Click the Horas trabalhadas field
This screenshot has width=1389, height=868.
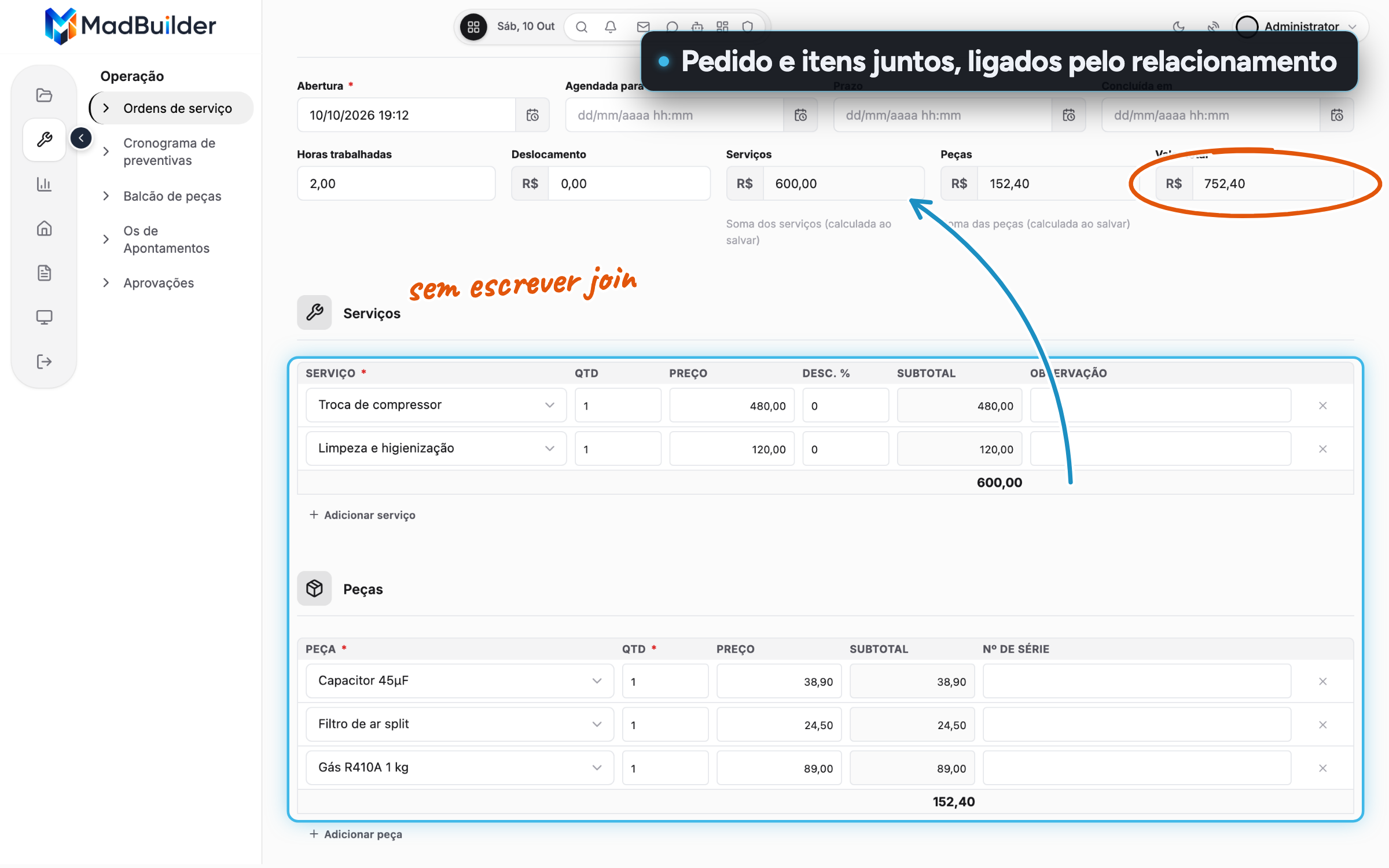point(396,183)
